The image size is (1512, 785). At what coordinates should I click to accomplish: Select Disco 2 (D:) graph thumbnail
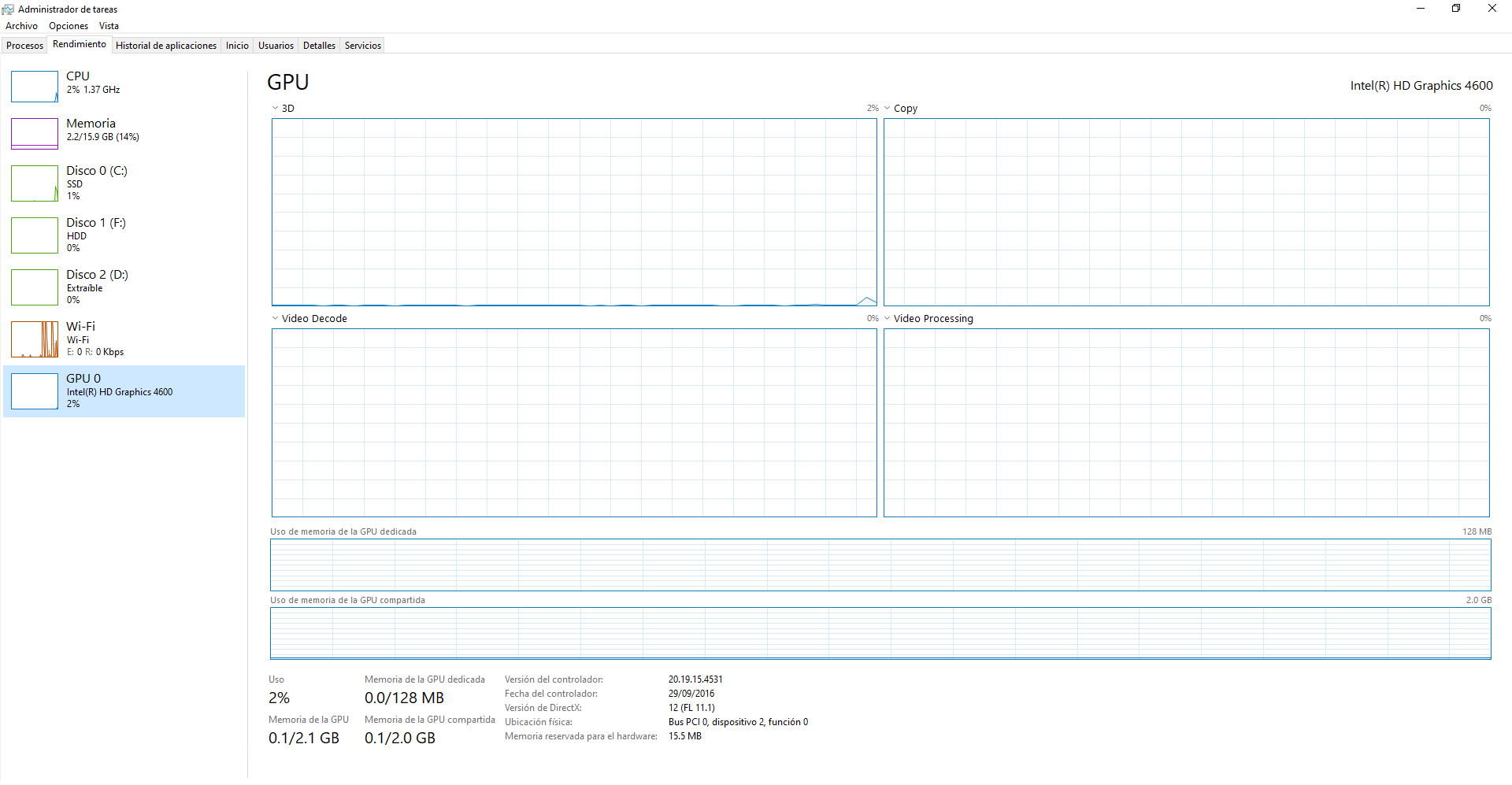pos(35,287)
